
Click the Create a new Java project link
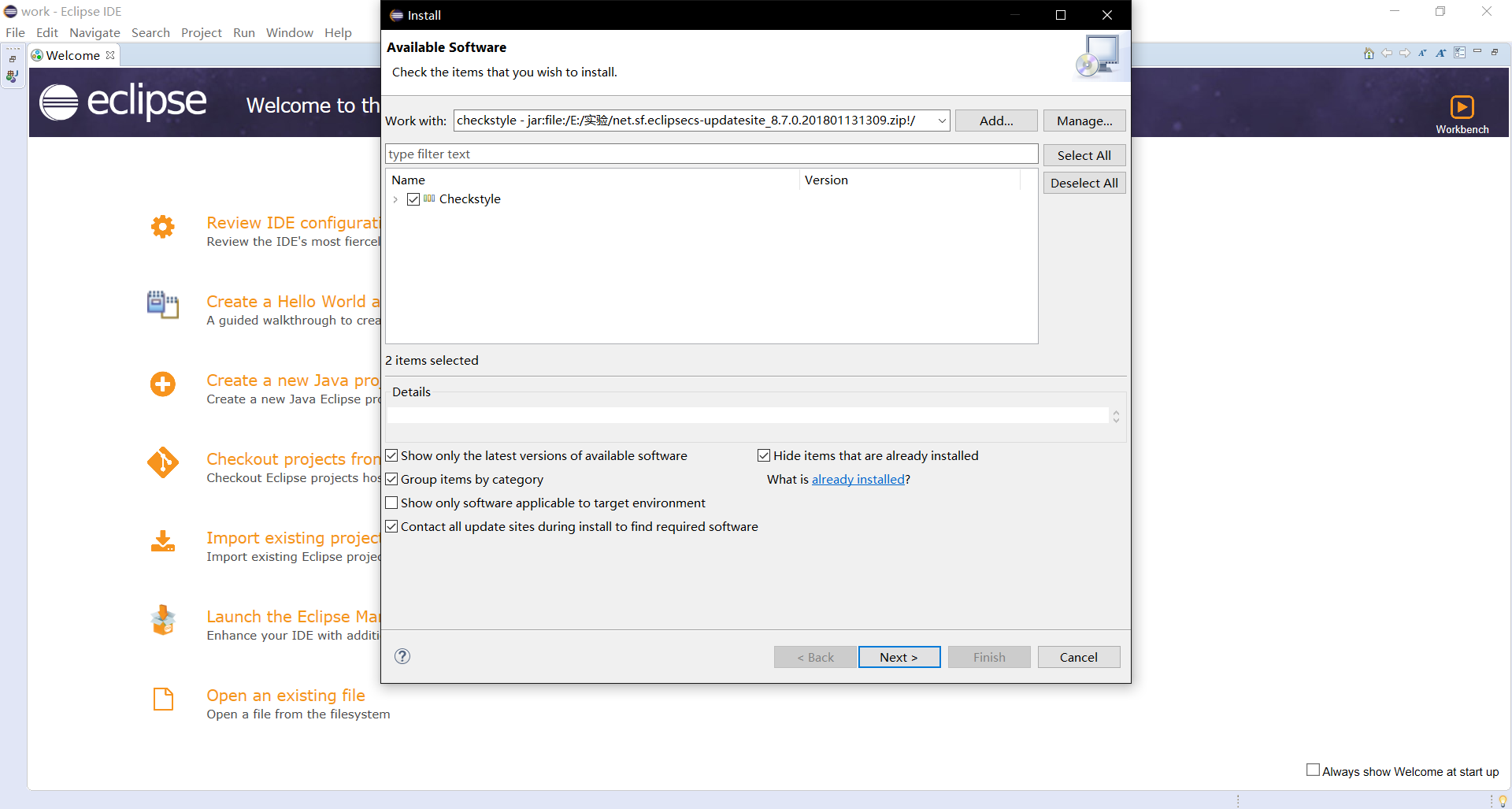pyautogui.click(x=293, y=380)
